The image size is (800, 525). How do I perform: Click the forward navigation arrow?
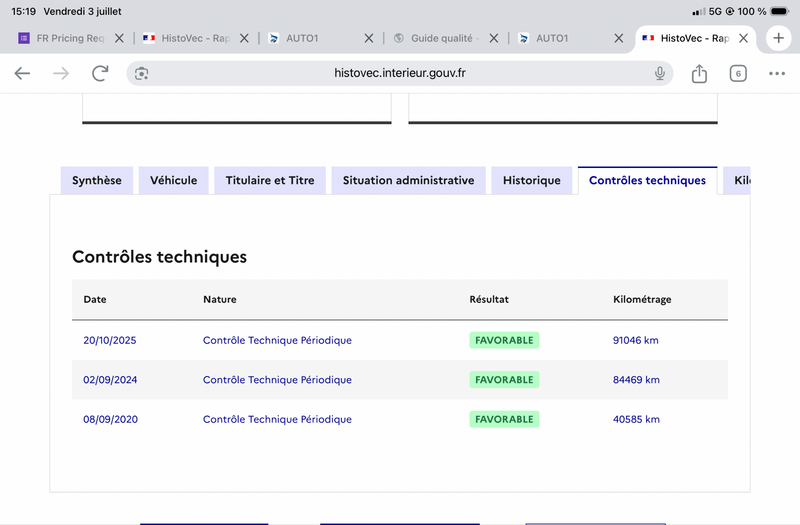61,73
